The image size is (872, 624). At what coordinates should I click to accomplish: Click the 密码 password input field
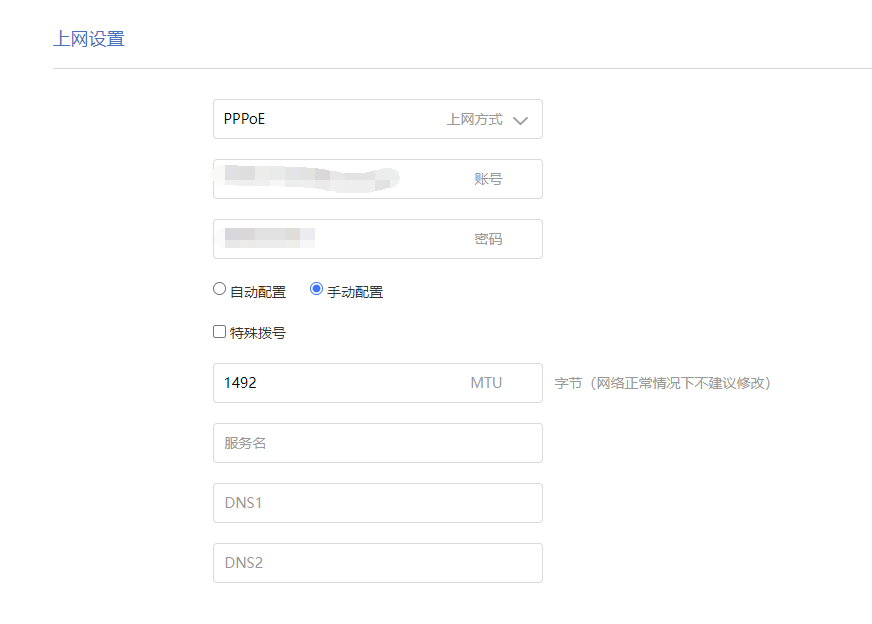(x=377, y=239)
